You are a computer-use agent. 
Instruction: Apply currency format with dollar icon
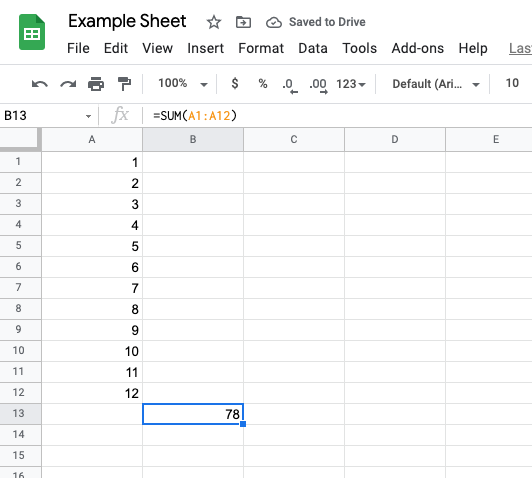coord(234,83)
